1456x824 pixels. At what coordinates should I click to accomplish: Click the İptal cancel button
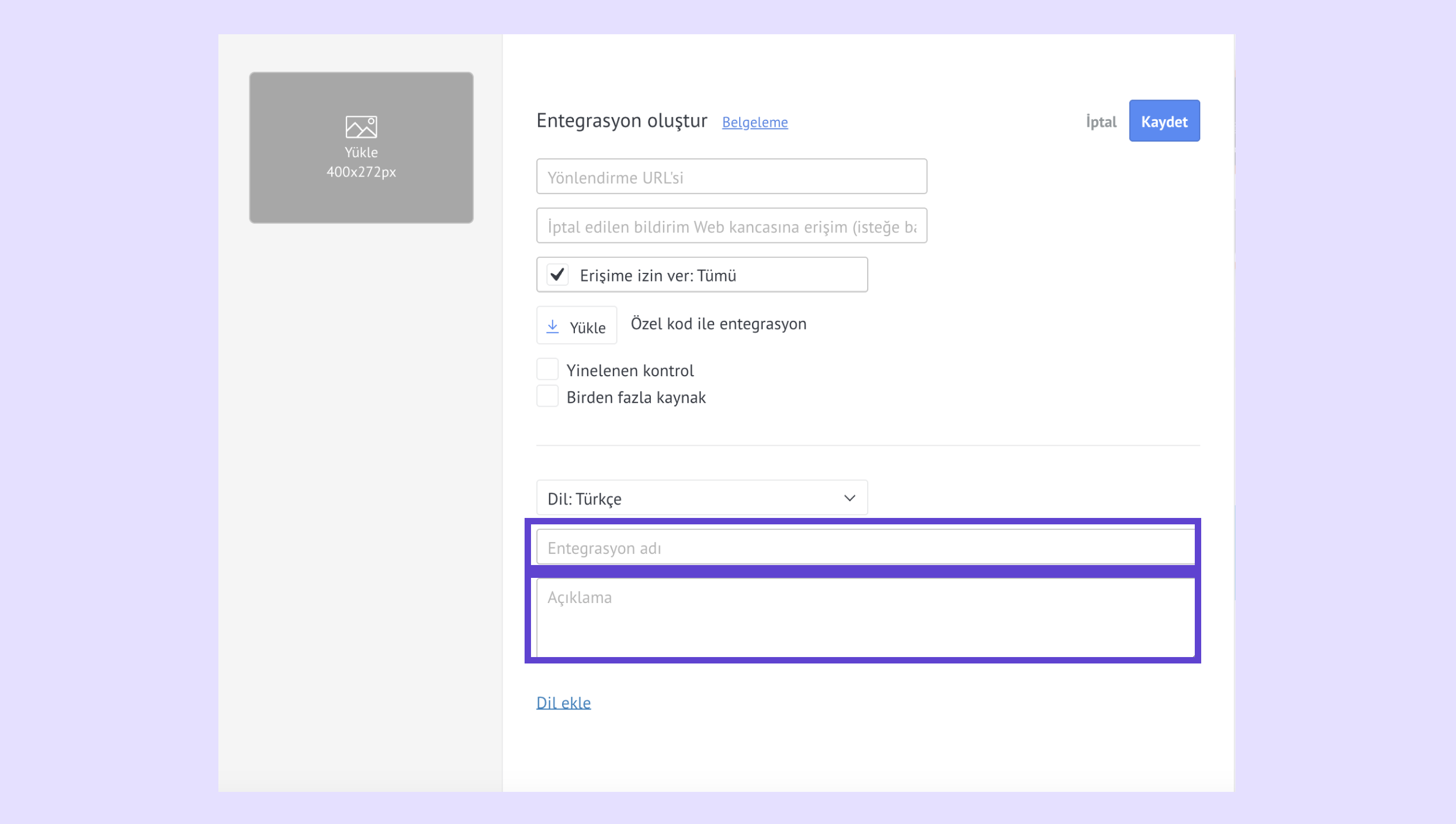[1101, 121]
